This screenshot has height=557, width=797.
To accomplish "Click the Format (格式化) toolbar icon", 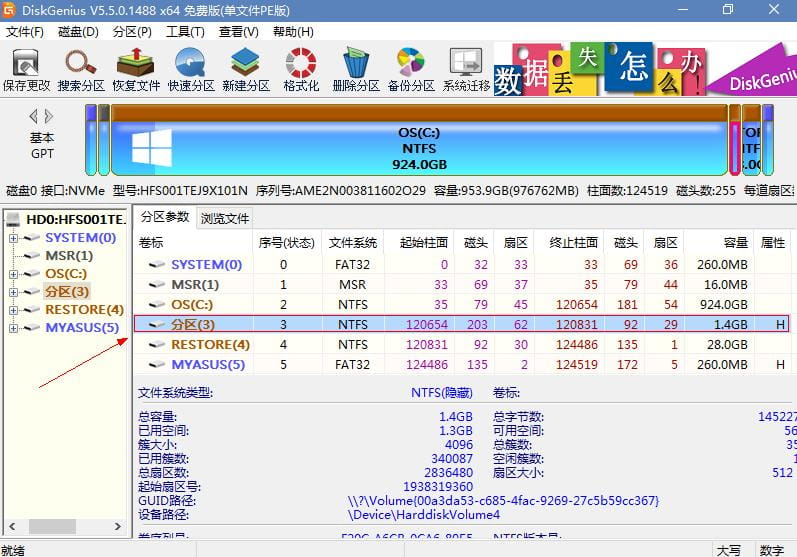I will [301, 70].
